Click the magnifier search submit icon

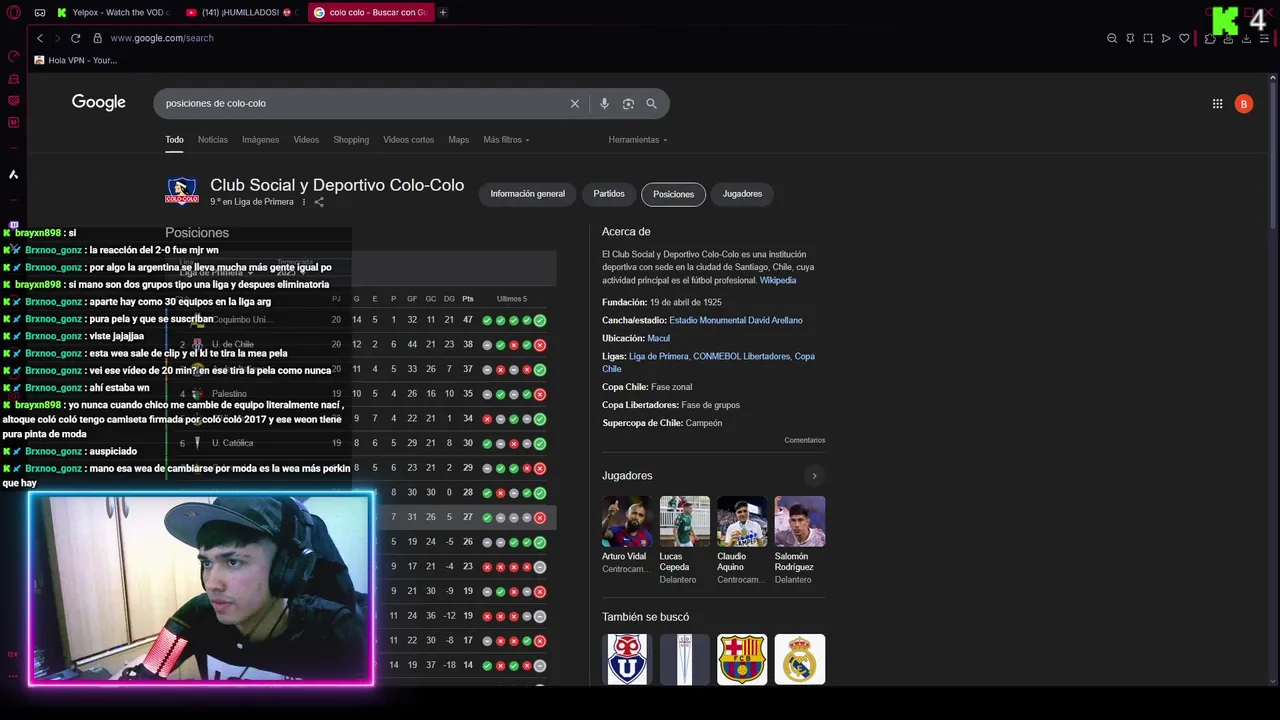651,103
